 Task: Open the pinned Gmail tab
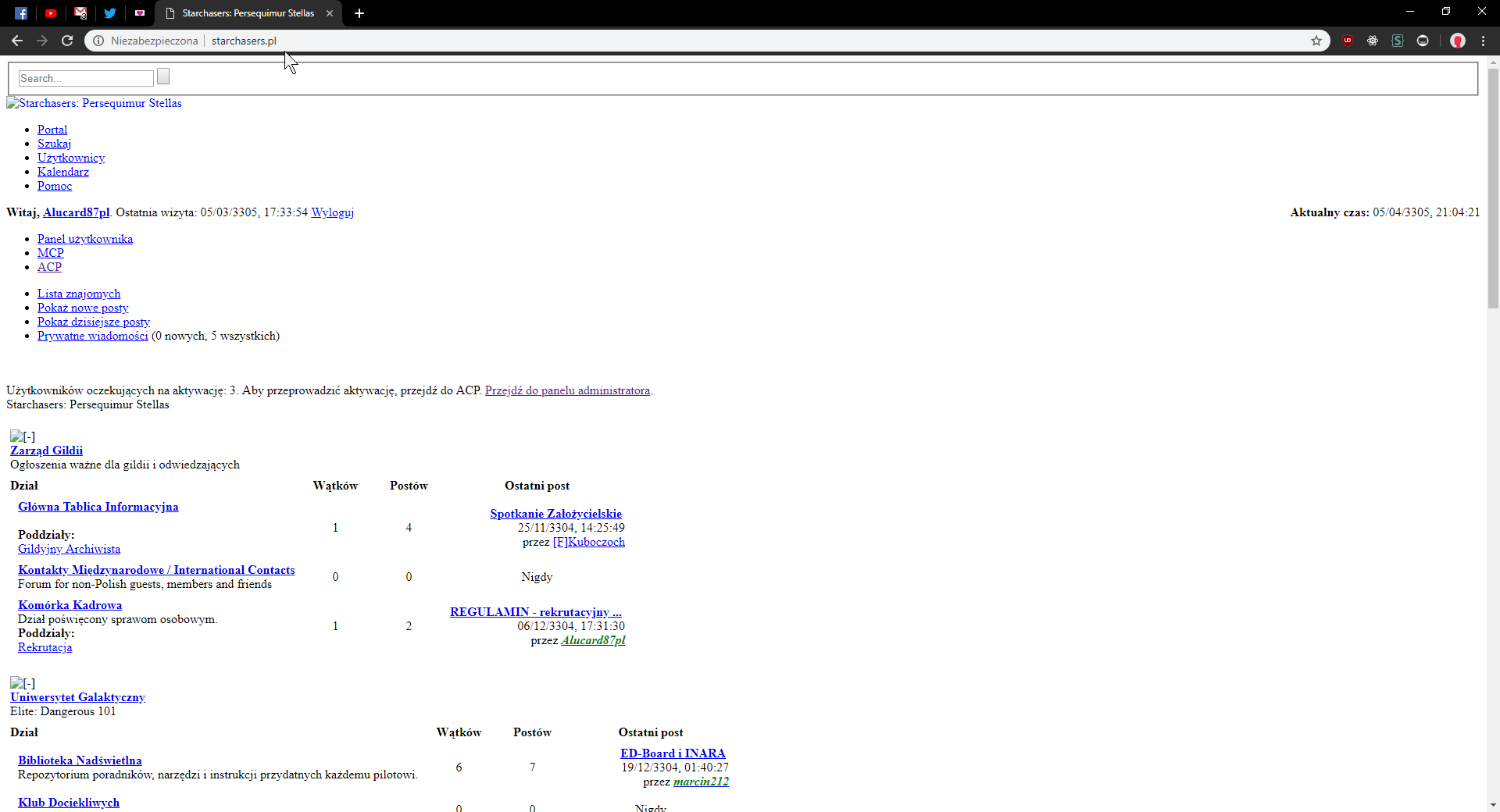point(80,13)
